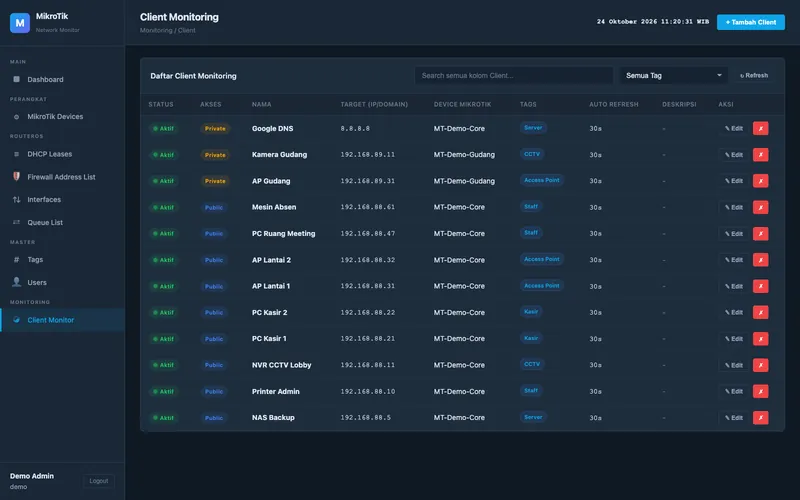This screenshot has height=500, width=800.
Task: Open the Users master page
Action: click(x=62, y=282)
